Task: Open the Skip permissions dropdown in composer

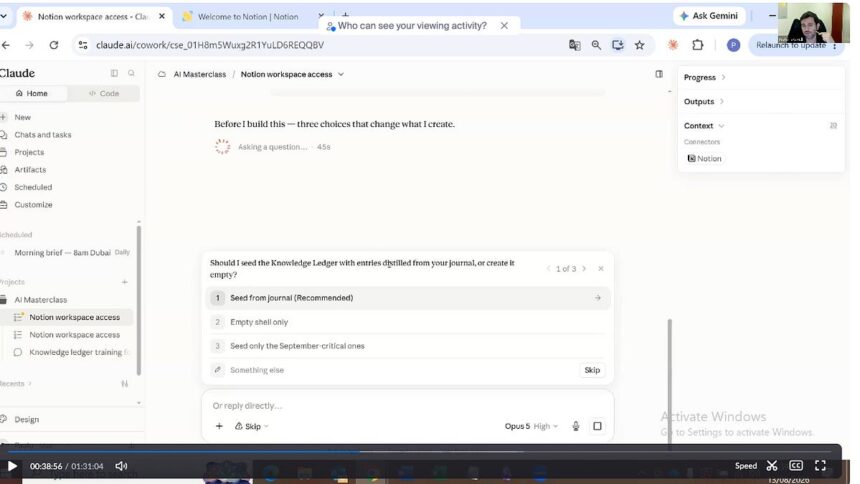Action: coord(252,426)
